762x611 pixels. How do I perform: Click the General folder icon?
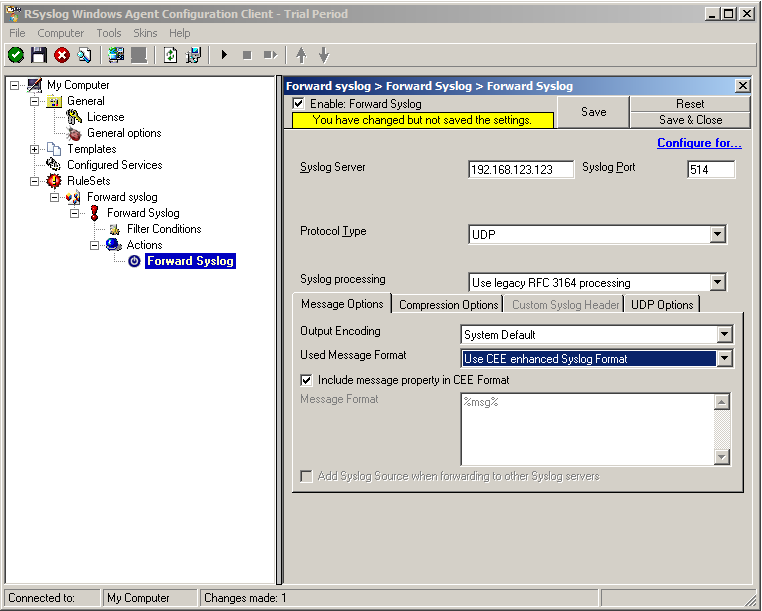54,101
